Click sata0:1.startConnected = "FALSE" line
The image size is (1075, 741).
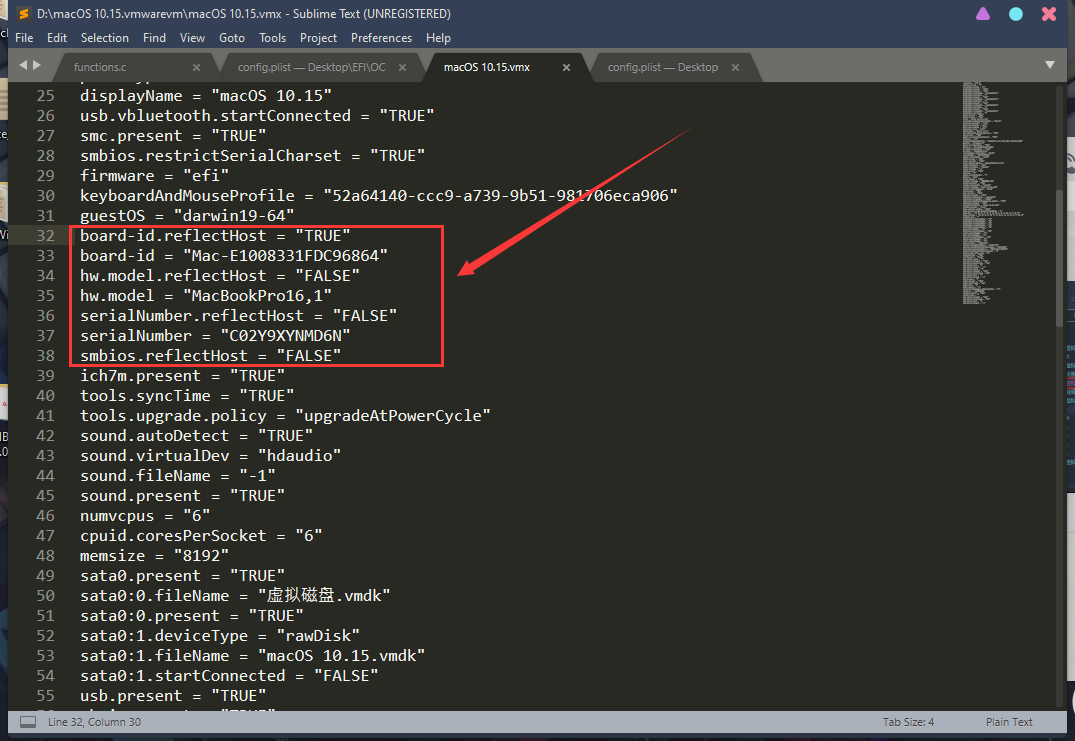(229, 676)
